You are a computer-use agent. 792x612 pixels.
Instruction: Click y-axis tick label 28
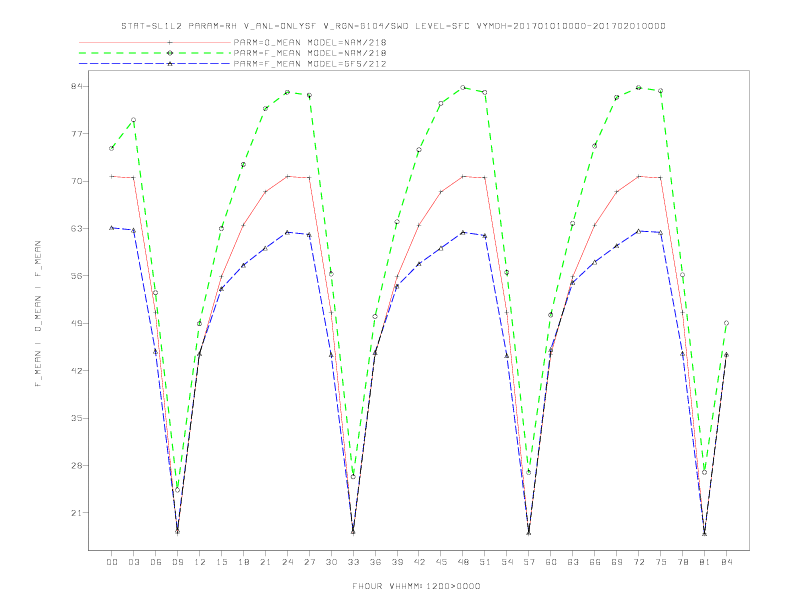click(x=76, y=466)
